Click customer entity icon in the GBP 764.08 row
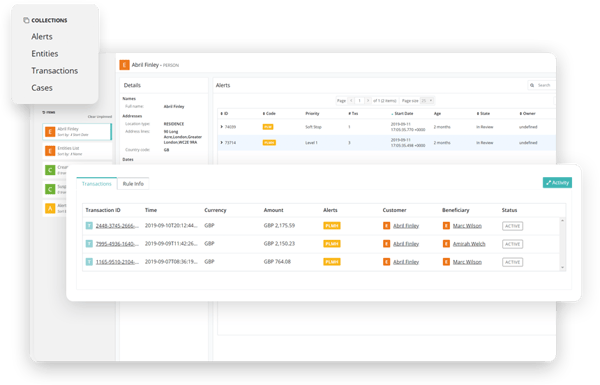The height and width of the screenshot is (385, 600). pyautogui.click(x=386, y=262)
